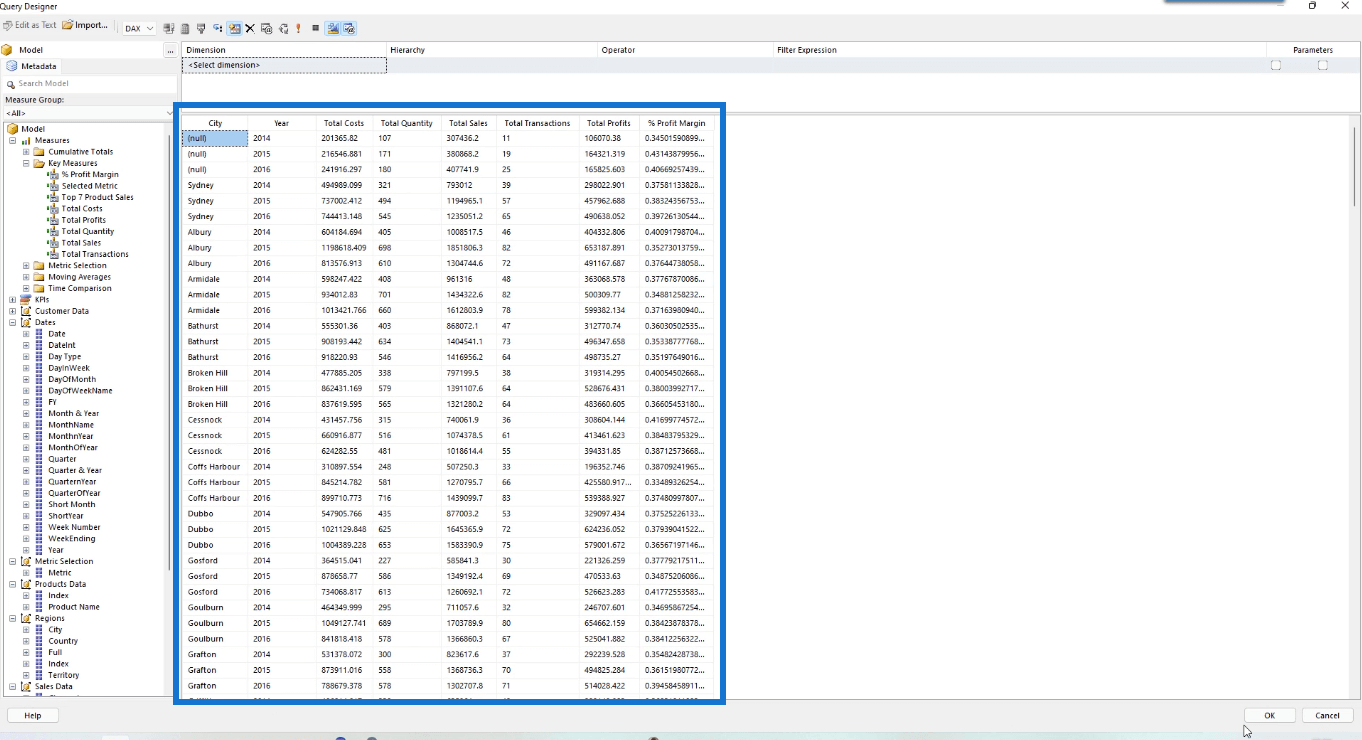
Task: Select the % Profit Margin measure icon
Action: (53, 175)
